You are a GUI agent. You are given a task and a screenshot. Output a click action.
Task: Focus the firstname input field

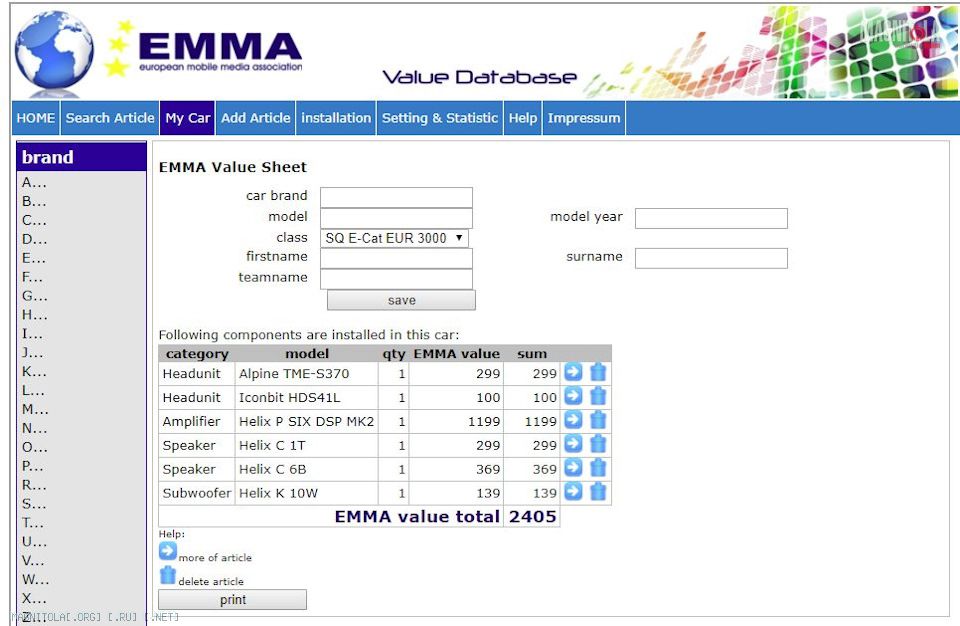(x=396, y=258)
